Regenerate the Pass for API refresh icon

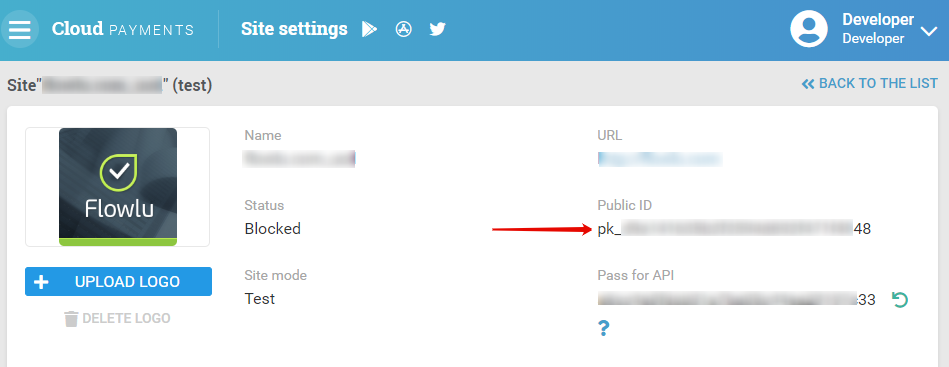(x=900, y=299)
